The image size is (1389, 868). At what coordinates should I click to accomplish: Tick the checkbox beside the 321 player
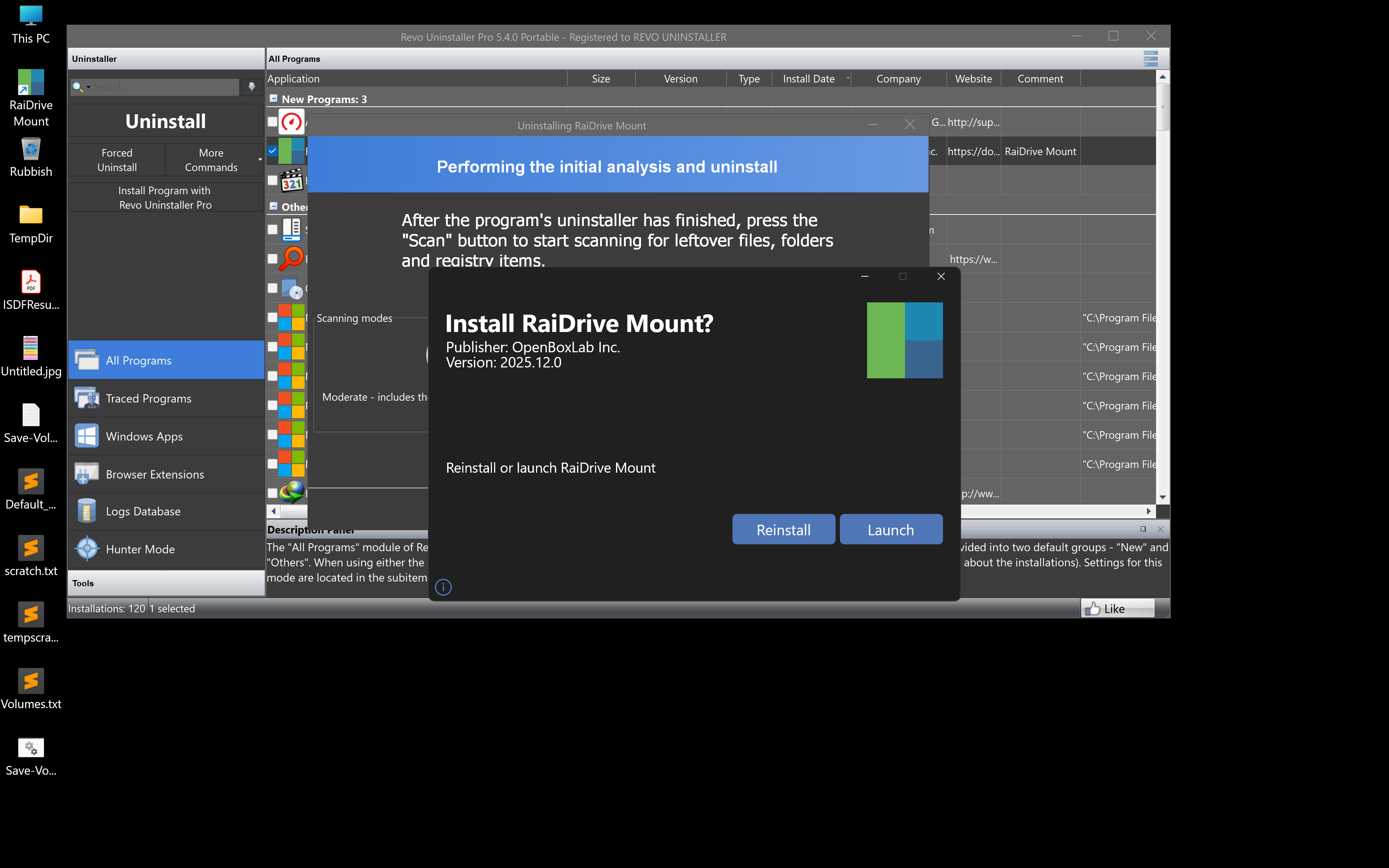click(x=273, y=180)
